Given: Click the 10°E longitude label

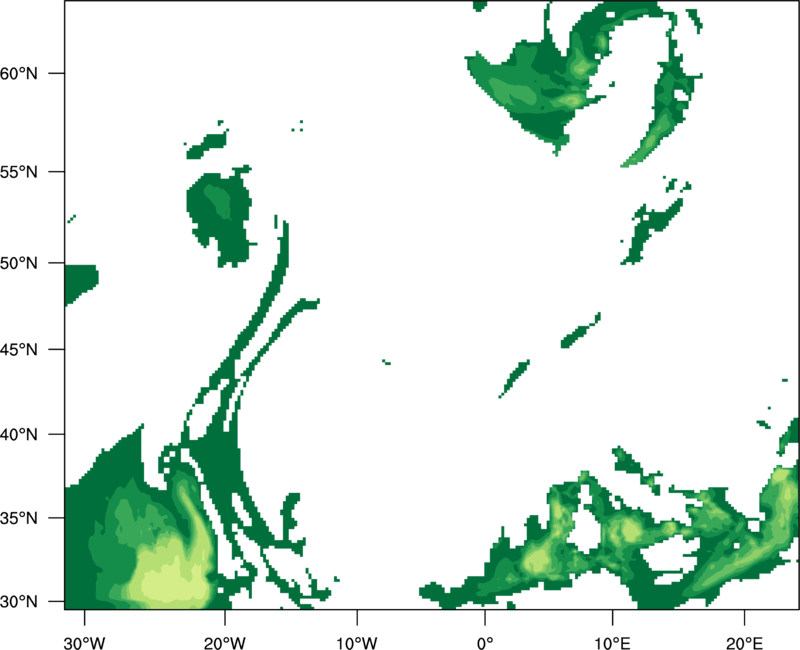Looking at the screenshot, I should 612,643.
